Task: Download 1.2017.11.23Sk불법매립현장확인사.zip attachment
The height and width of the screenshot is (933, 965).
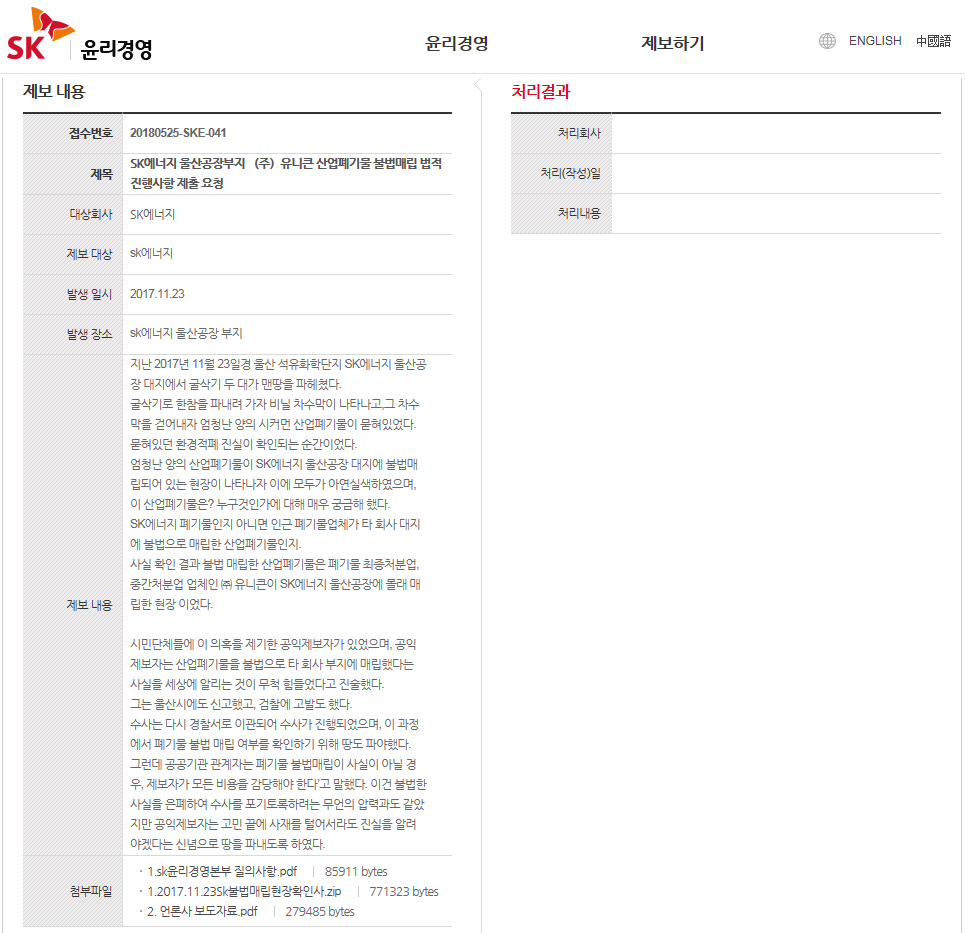Action: [x=244, y=891]
